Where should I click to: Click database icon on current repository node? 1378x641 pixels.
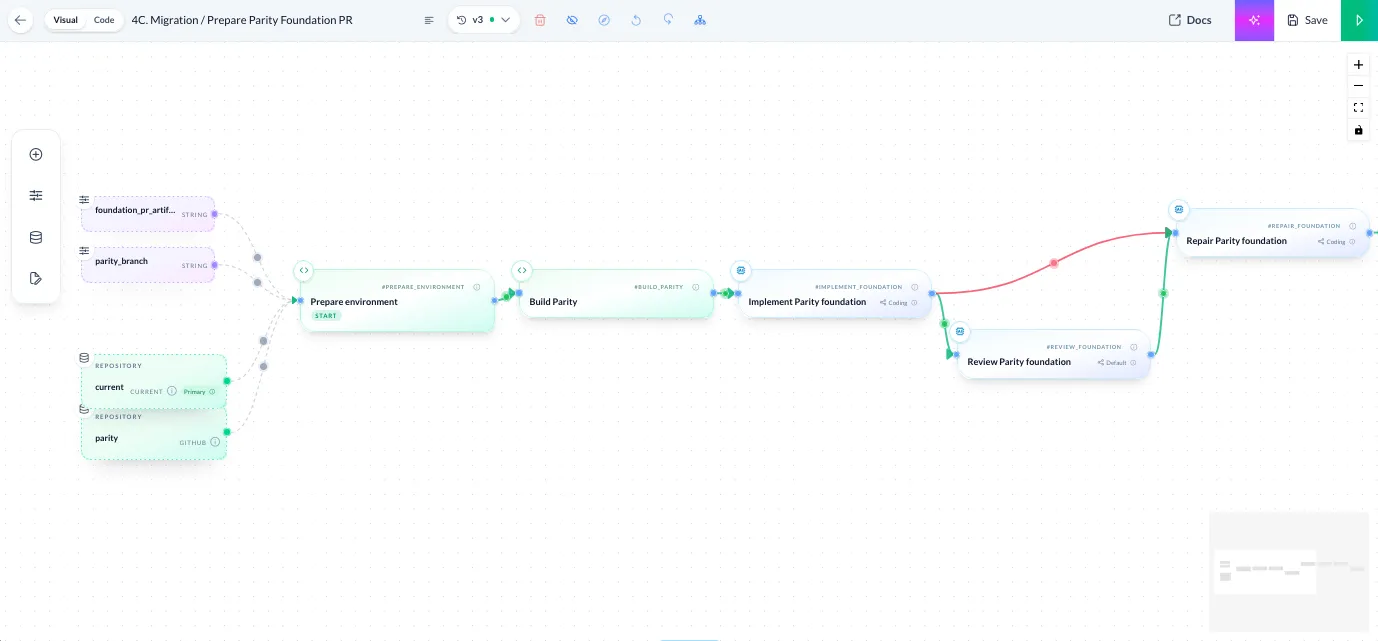(x=84, y=357)
